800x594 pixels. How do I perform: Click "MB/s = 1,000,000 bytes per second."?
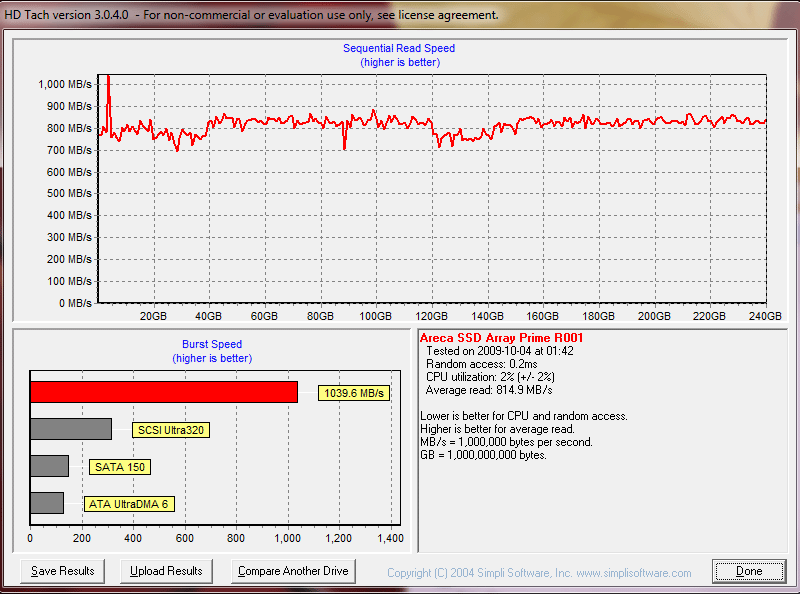(x=506, y=442)
